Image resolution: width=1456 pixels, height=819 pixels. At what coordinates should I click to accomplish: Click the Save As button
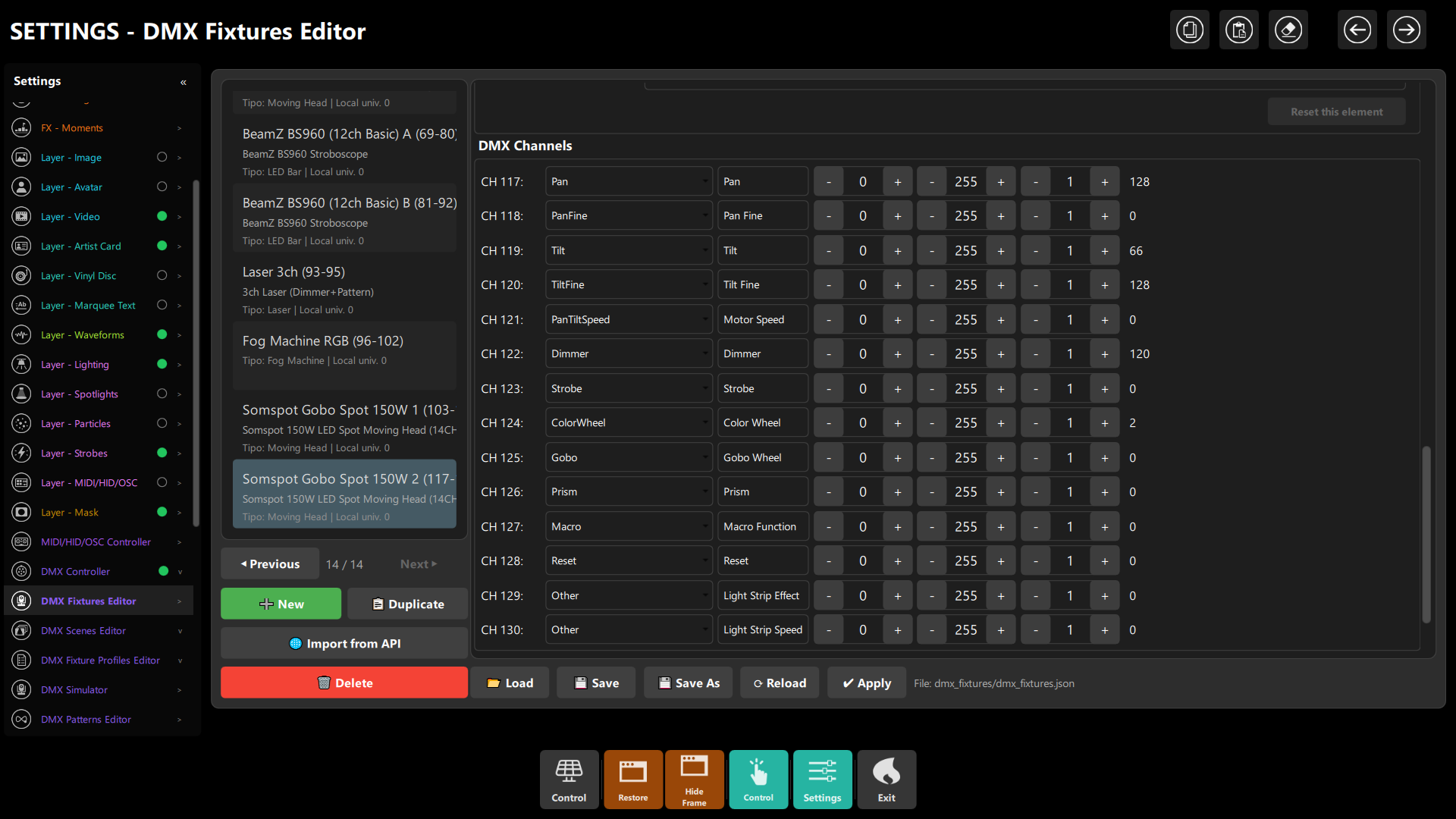pyautogui.click(x=689, y=683)
